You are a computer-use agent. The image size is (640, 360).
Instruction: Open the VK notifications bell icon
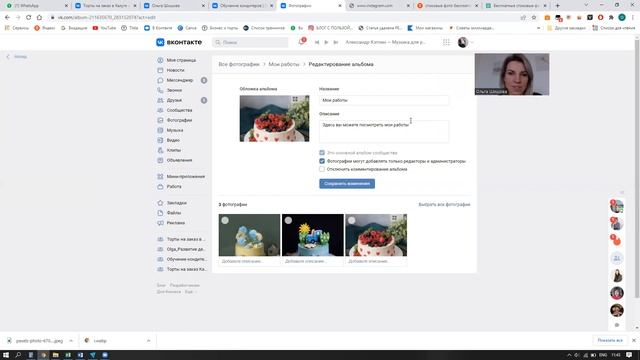(x=302, y=42)
